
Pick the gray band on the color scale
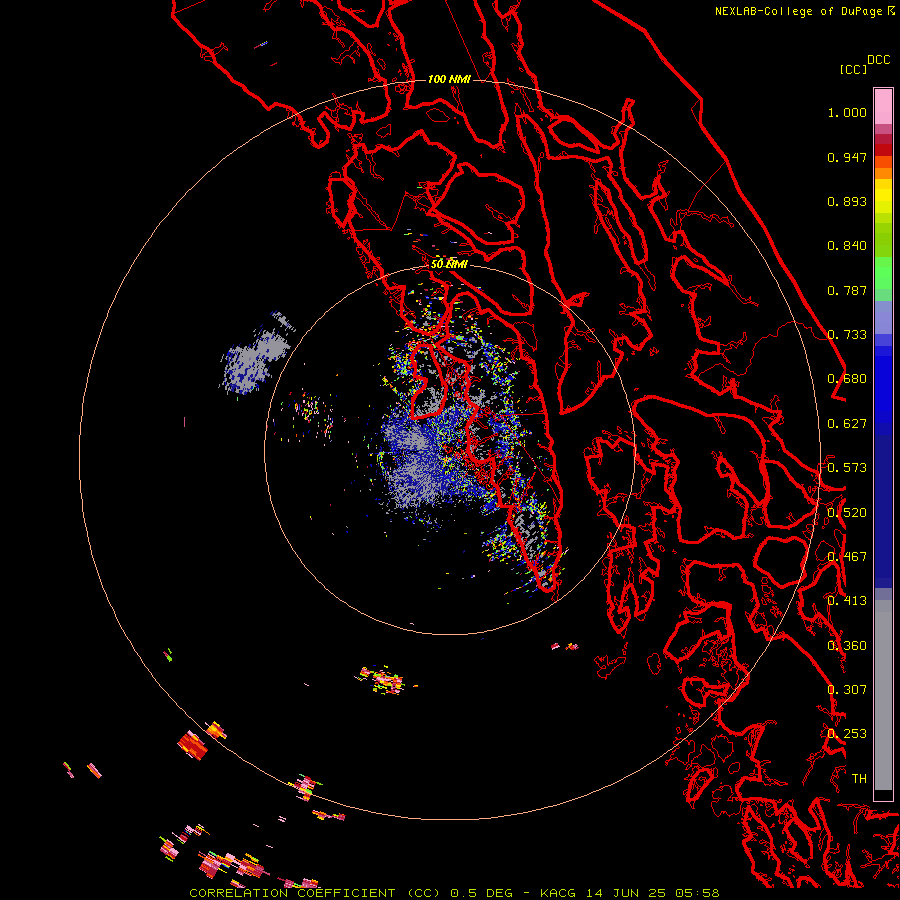click(883, 700)
